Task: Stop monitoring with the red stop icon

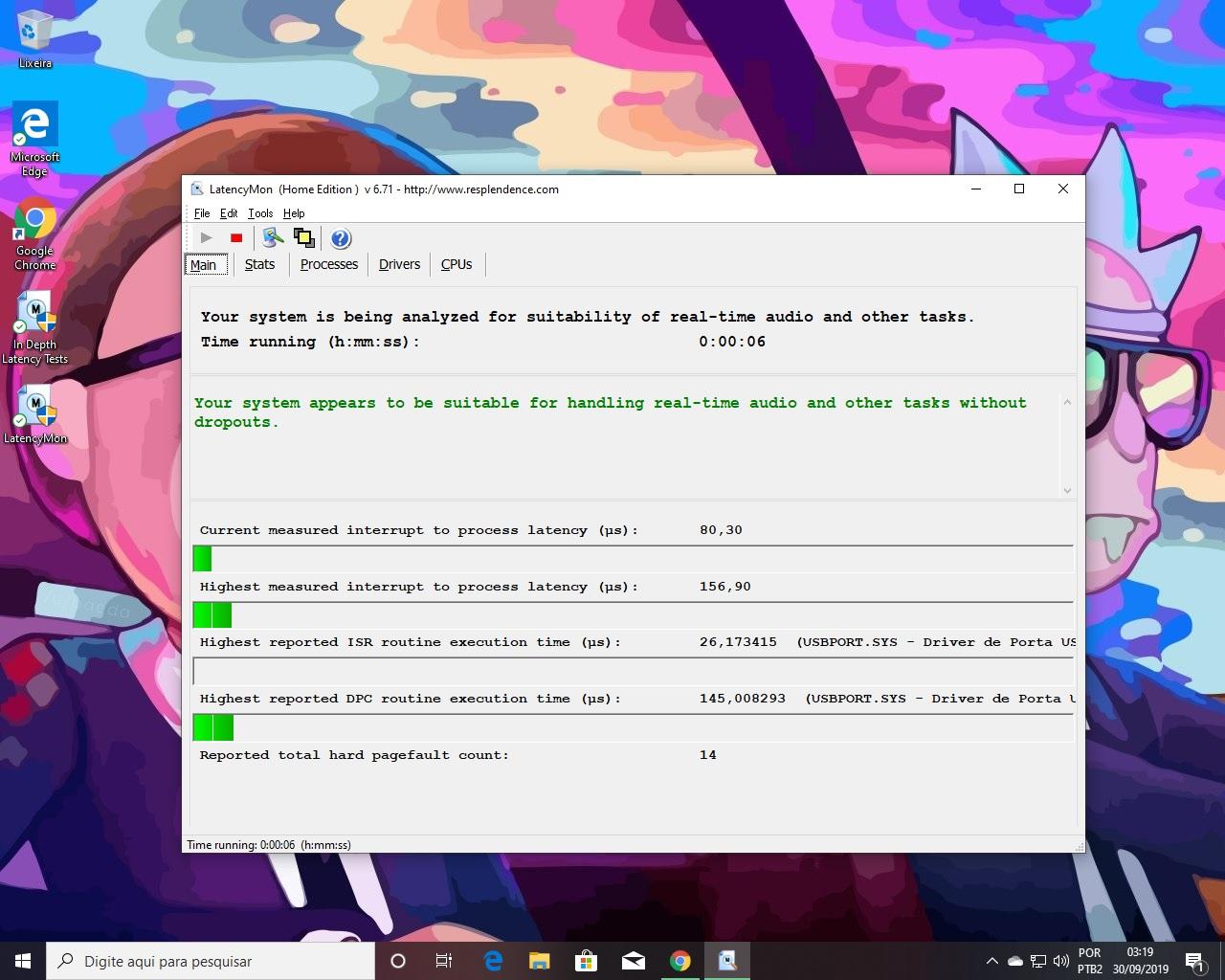Action: pyautogui.click(x=236, y=237)
